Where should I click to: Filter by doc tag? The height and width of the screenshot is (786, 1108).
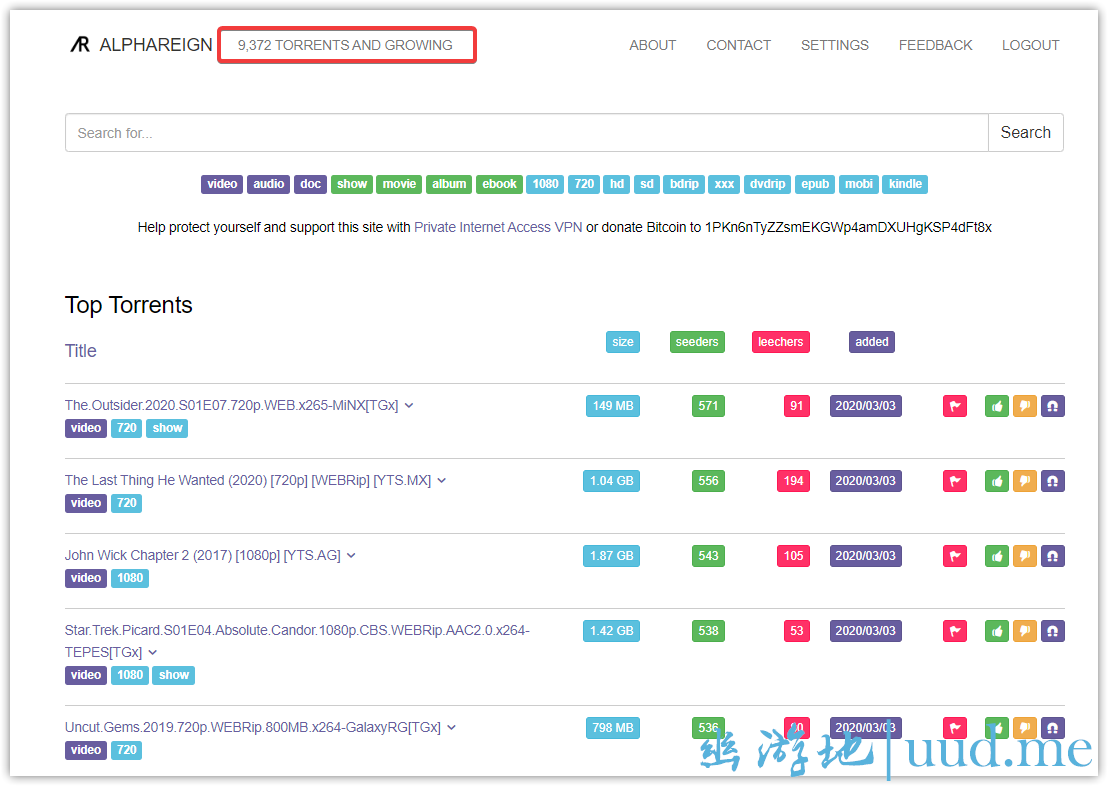tap(310, 184)
